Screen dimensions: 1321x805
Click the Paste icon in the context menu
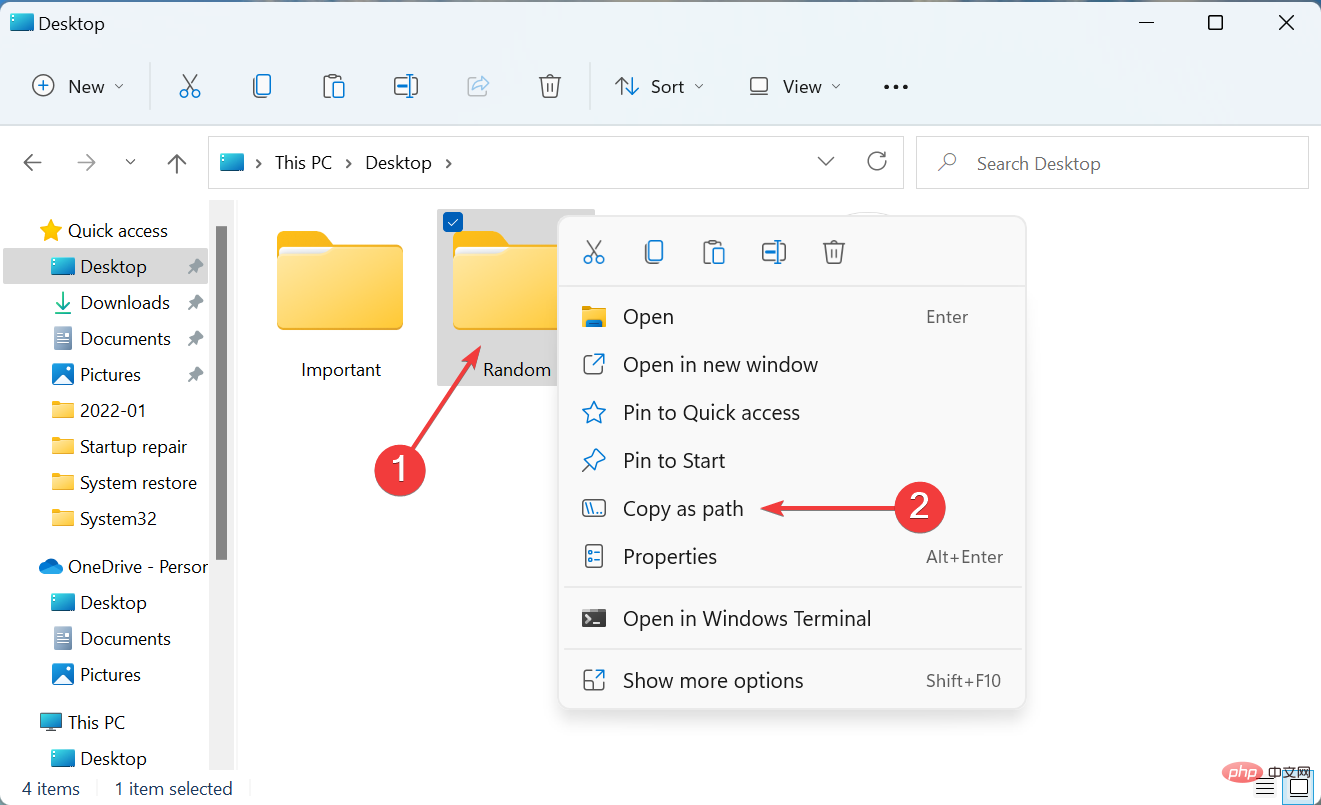pos(714,252)
